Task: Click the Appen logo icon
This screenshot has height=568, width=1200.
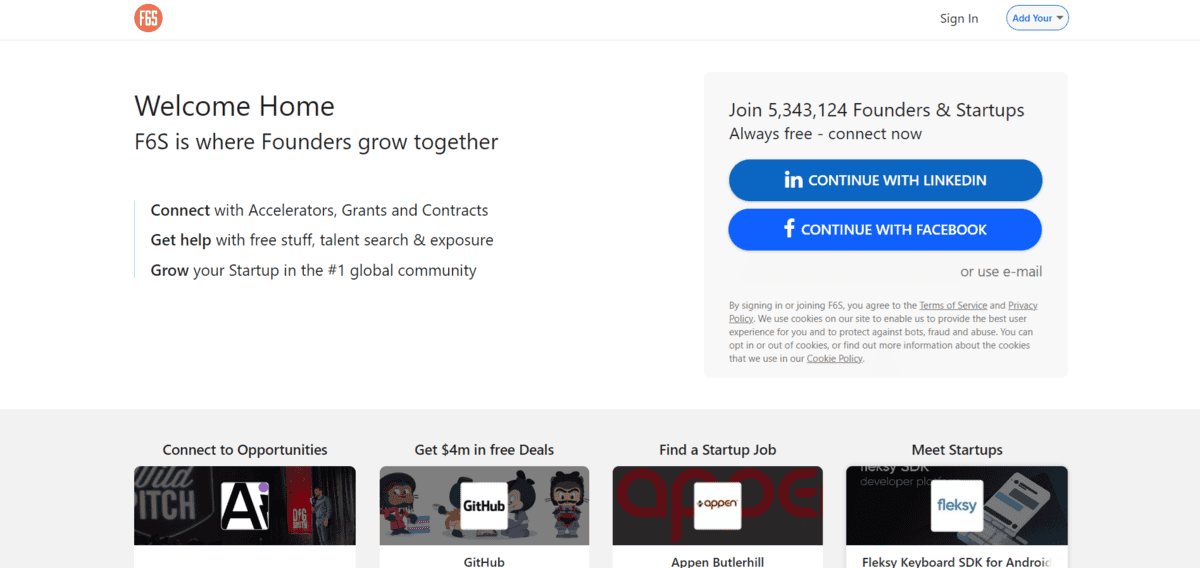Action: click(717, 505)
